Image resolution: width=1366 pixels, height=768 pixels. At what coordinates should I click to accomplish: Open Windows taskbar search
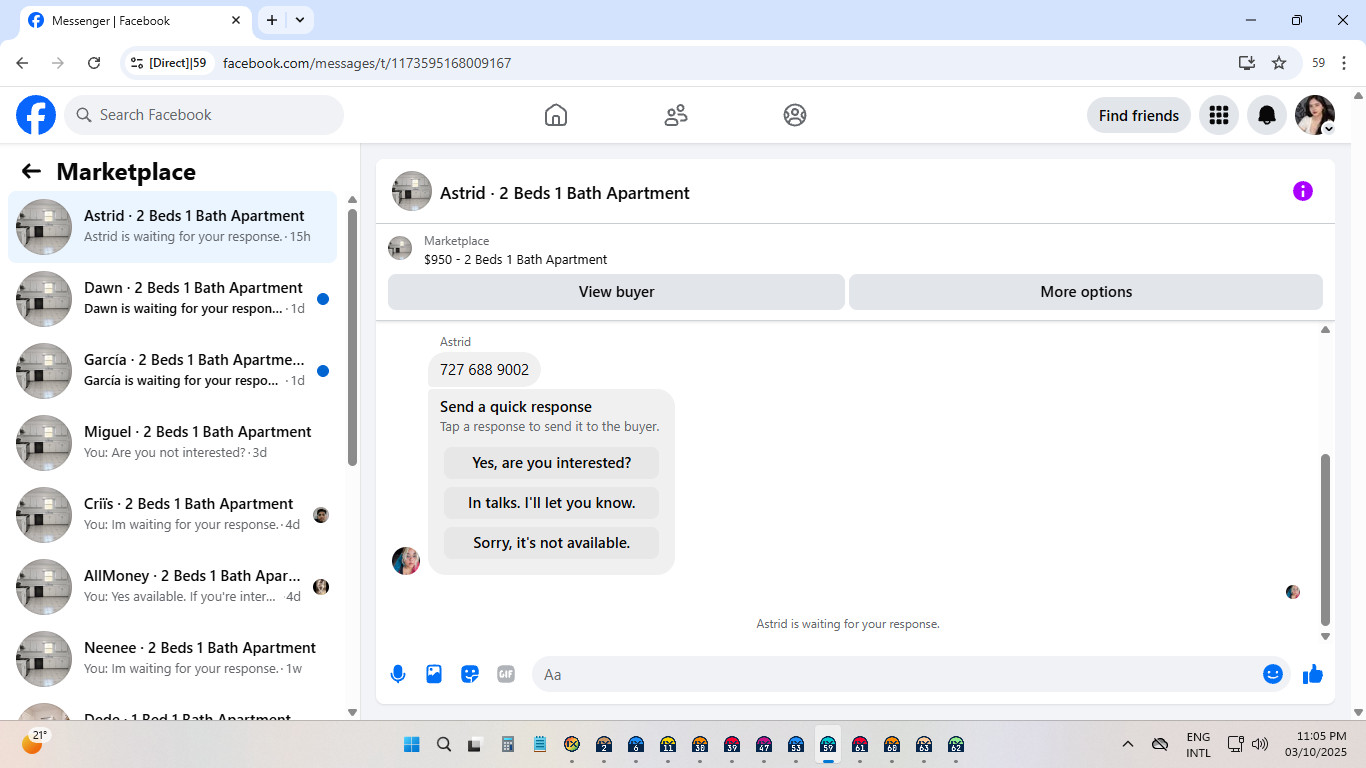444,745
